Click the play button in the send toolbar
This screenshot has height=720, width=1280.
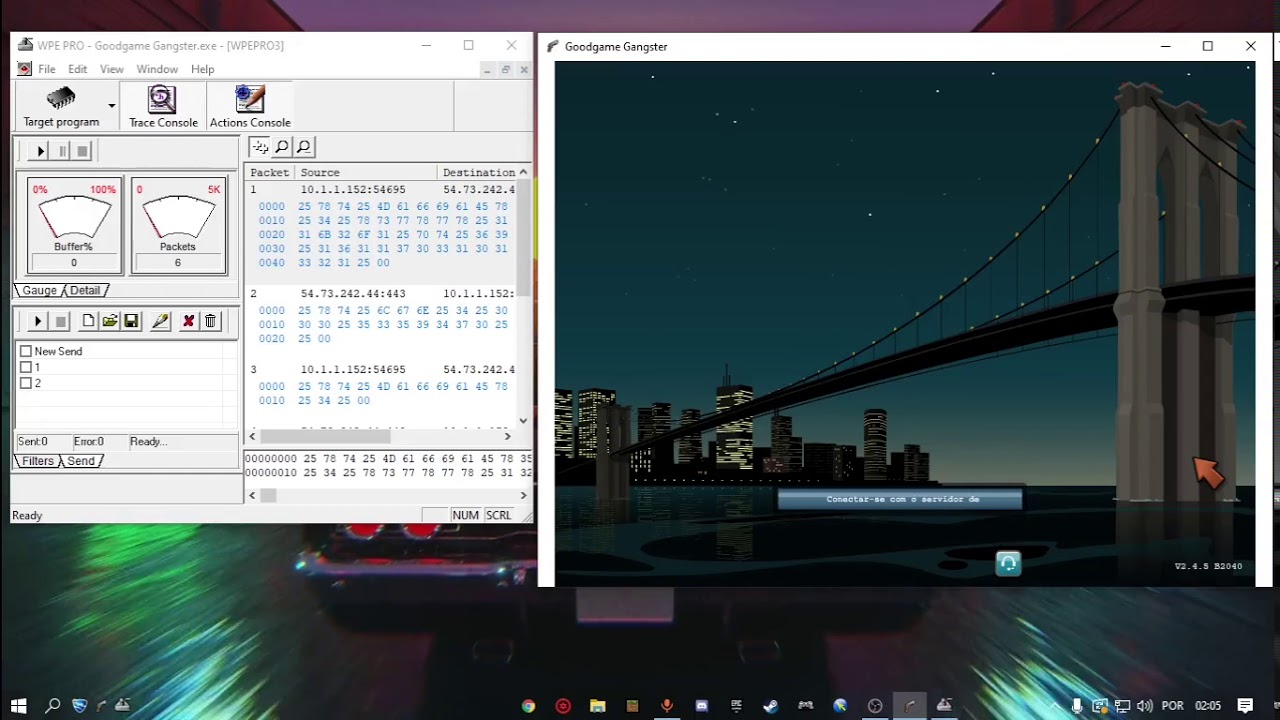click(37, 321)
